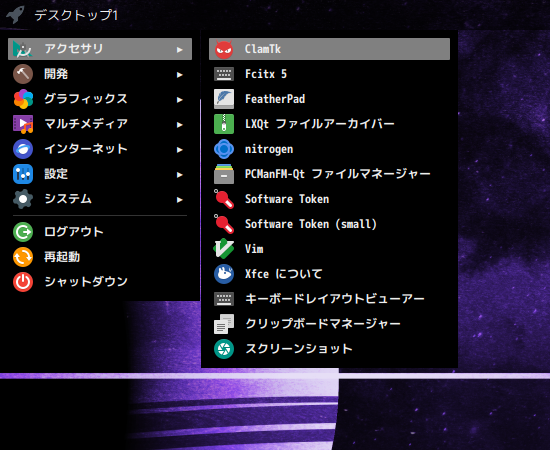Click the 設定 sliders icon
Image resolution: width=550 pixels, height=450 pixels.
point(23,174)
